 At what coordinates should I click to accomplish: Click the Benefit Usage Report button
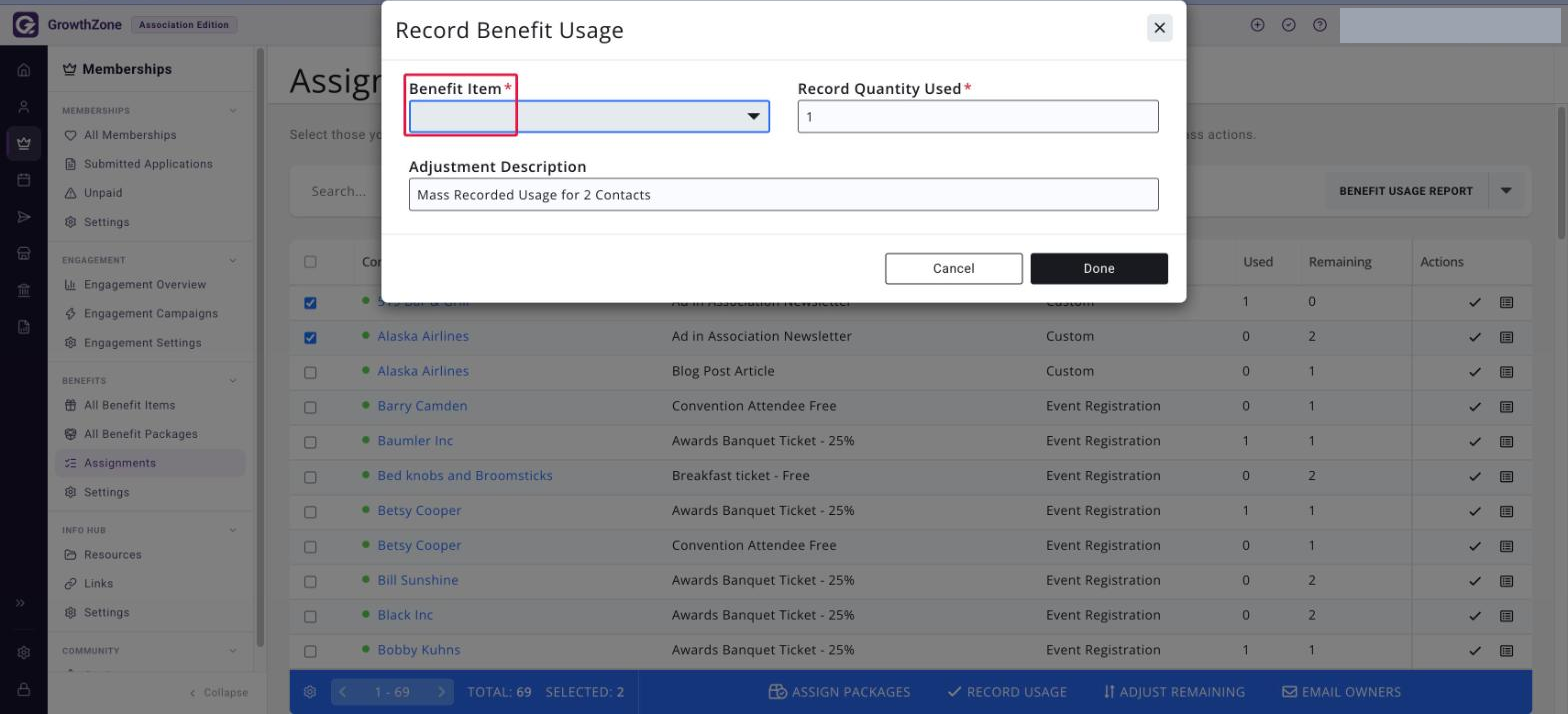1406,191
